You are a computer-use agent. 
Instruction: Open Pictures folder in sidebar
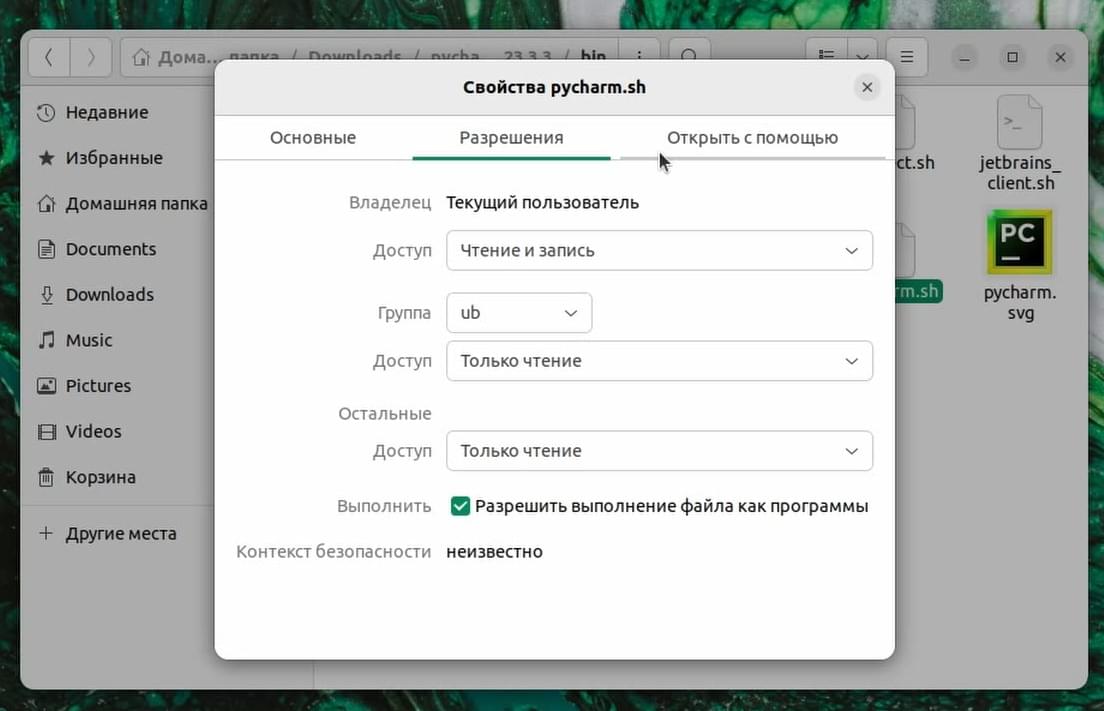click(84, 386)
